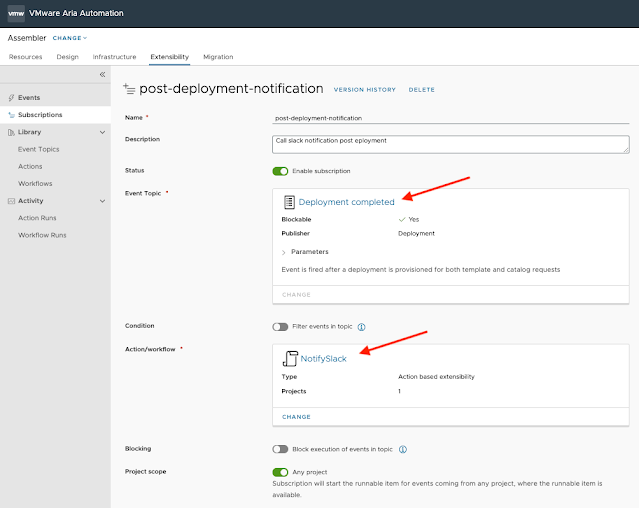The width and height of the screenshot is (639, 508).
Task: Click the Publisher value 'Deployment'
Action: click(x=416, y=233)
